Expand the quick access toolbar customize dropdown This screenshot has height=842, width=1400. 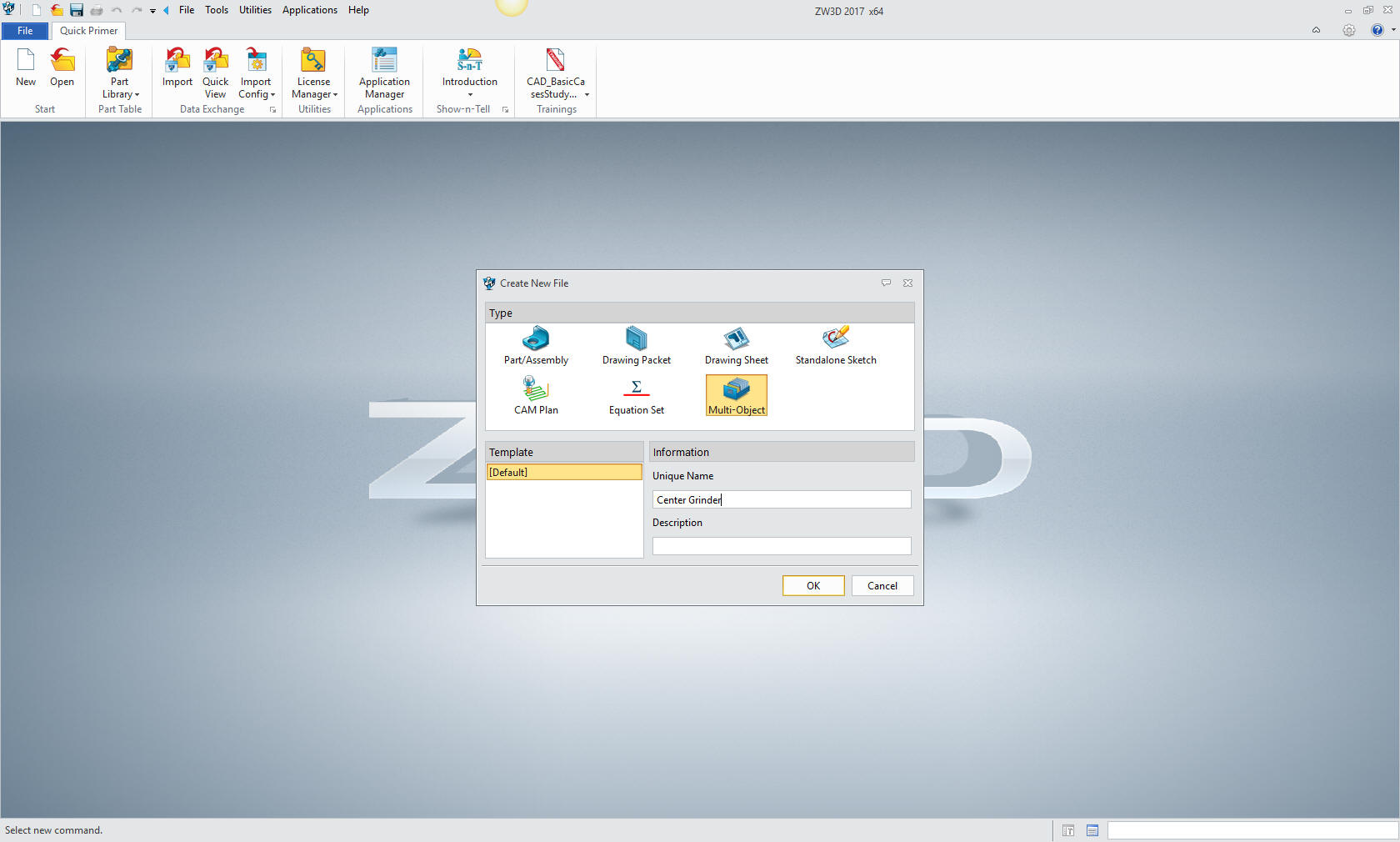point(152,11)
